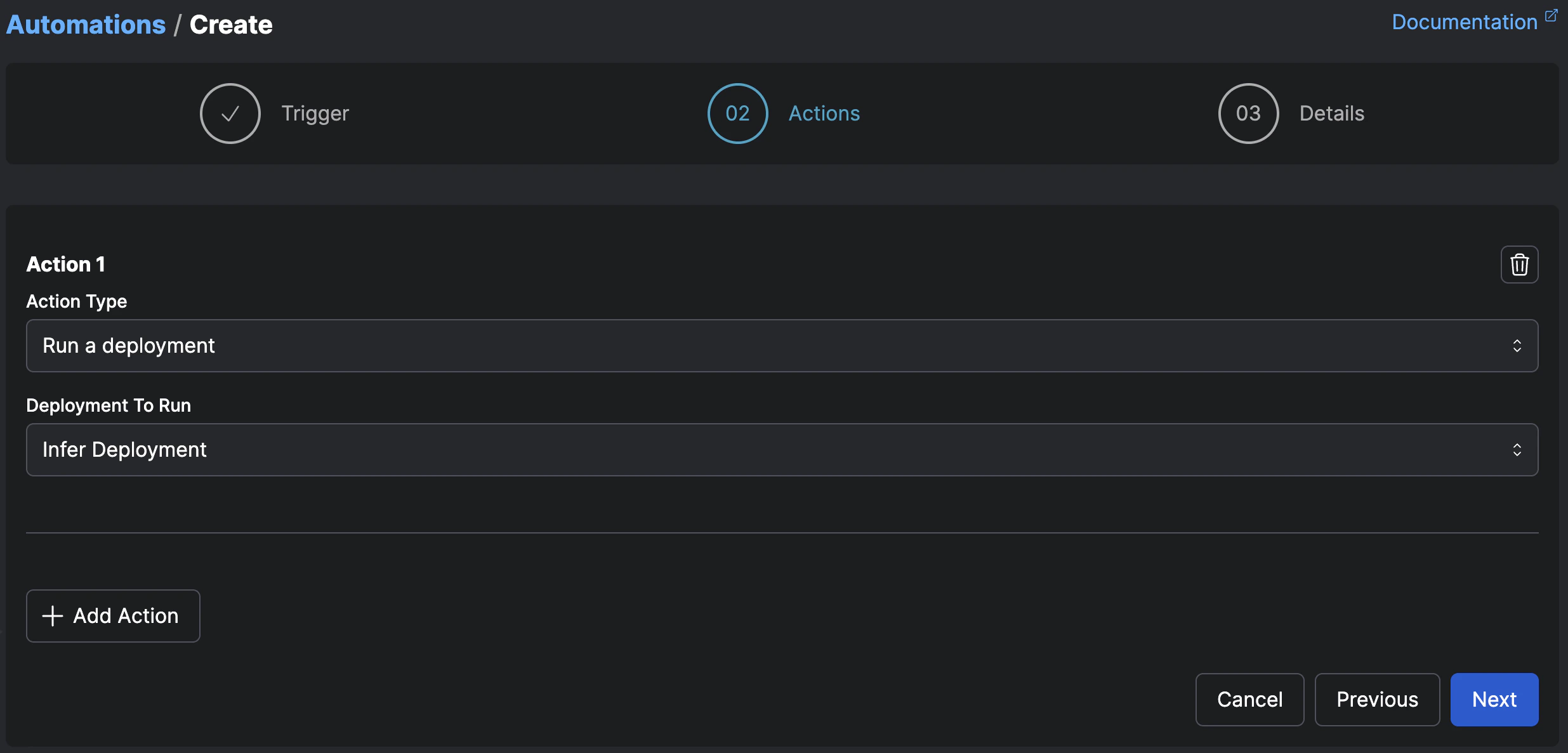1568x753 pixels.
Task: Click the Next button
Action: 1494,699
